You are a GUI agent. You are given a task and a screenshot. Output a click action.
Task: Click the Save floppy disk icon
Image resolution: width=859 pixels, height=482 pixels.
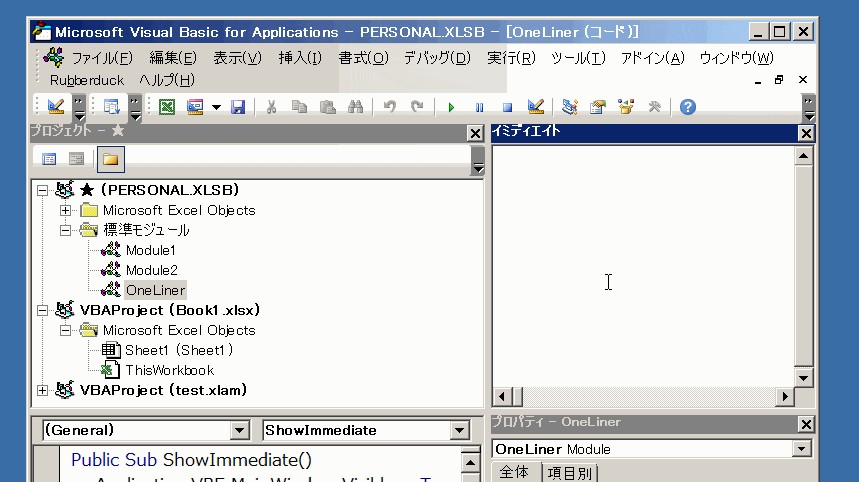[x=238, y=106]
